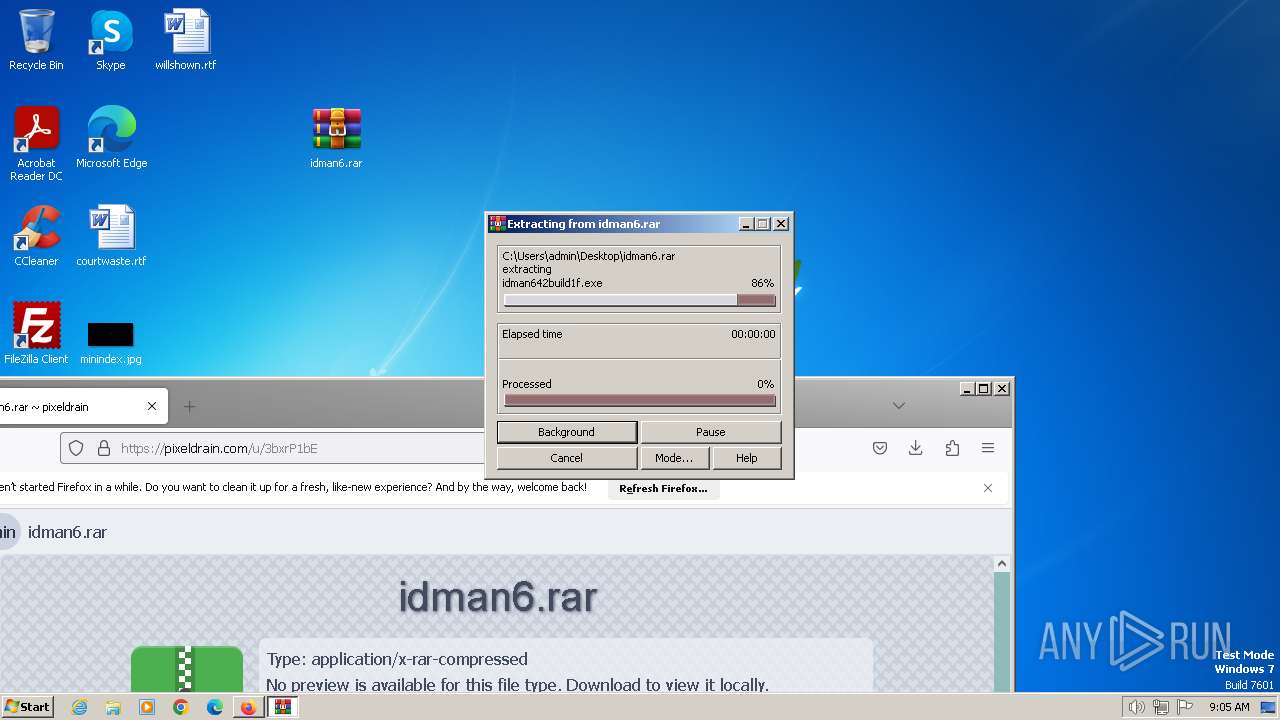
Task: Click the page scrollbar up arrow
Action: click(x=1002, y=564)
